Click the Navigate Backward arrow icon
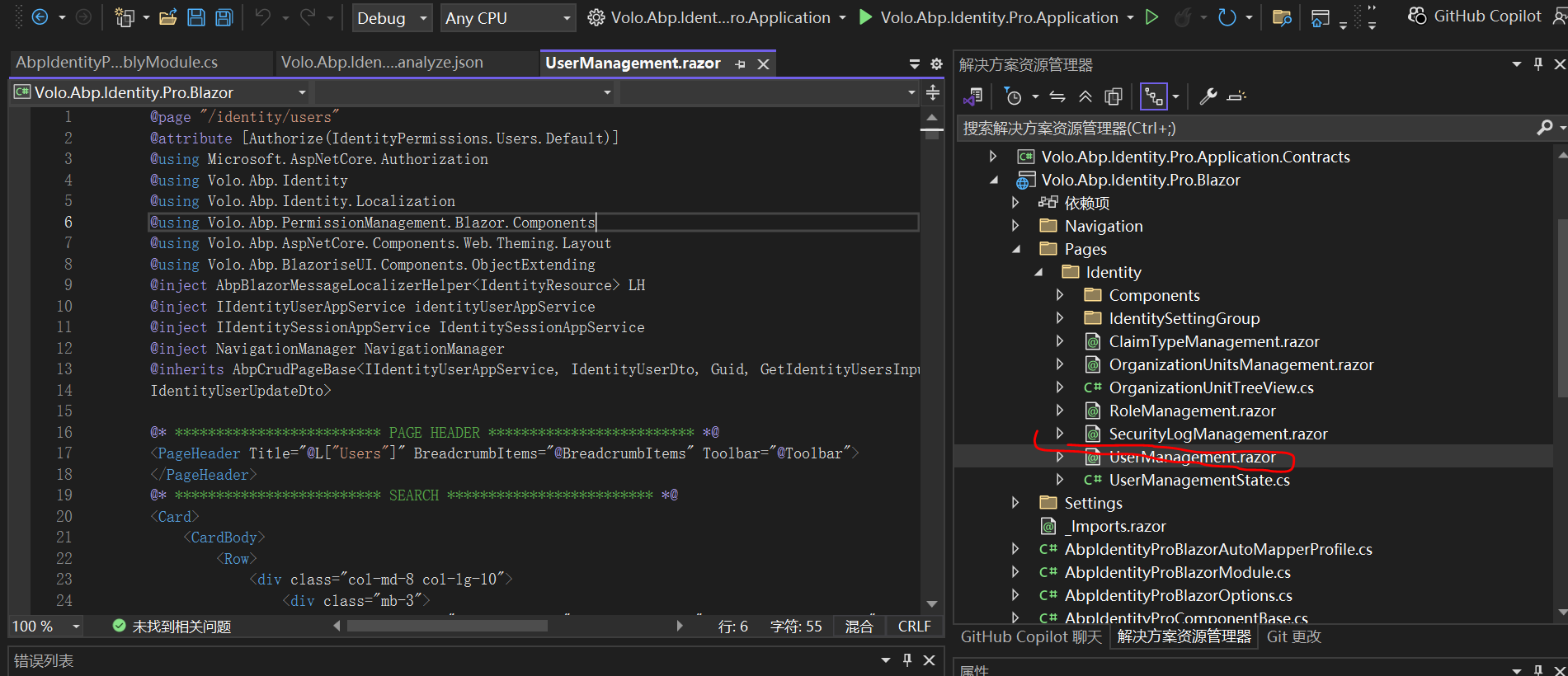1568x676 pixels. coord(40,17)
